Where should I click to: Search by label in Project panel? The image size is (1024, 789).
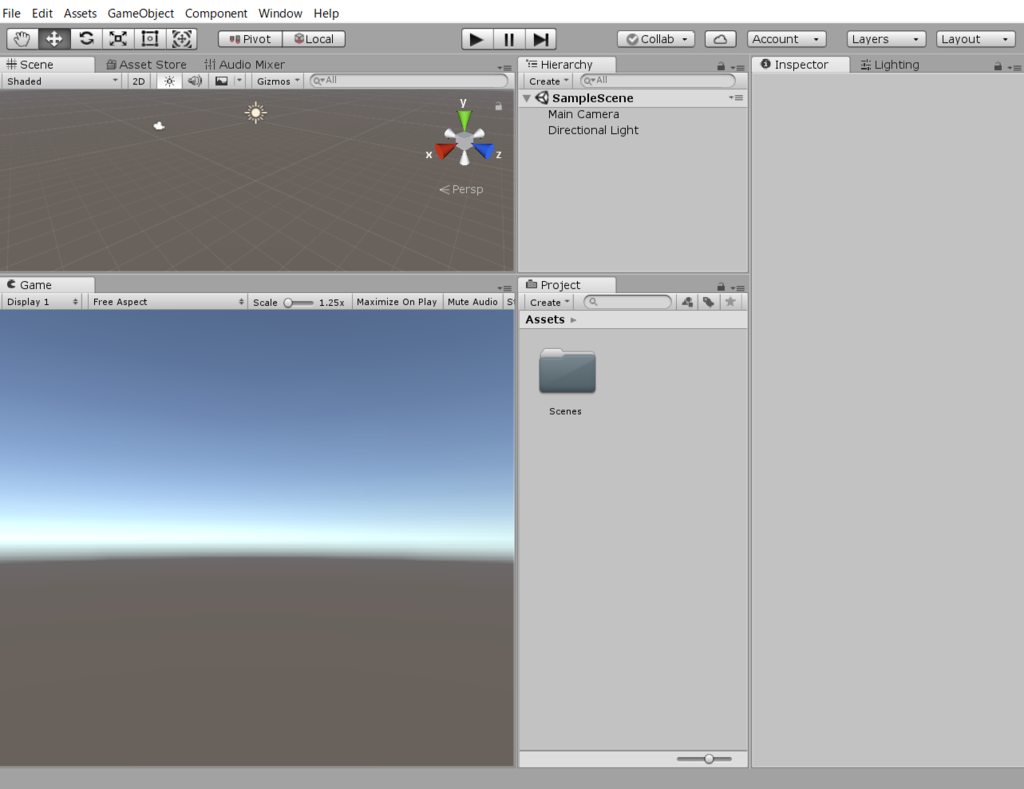[709, 302]
